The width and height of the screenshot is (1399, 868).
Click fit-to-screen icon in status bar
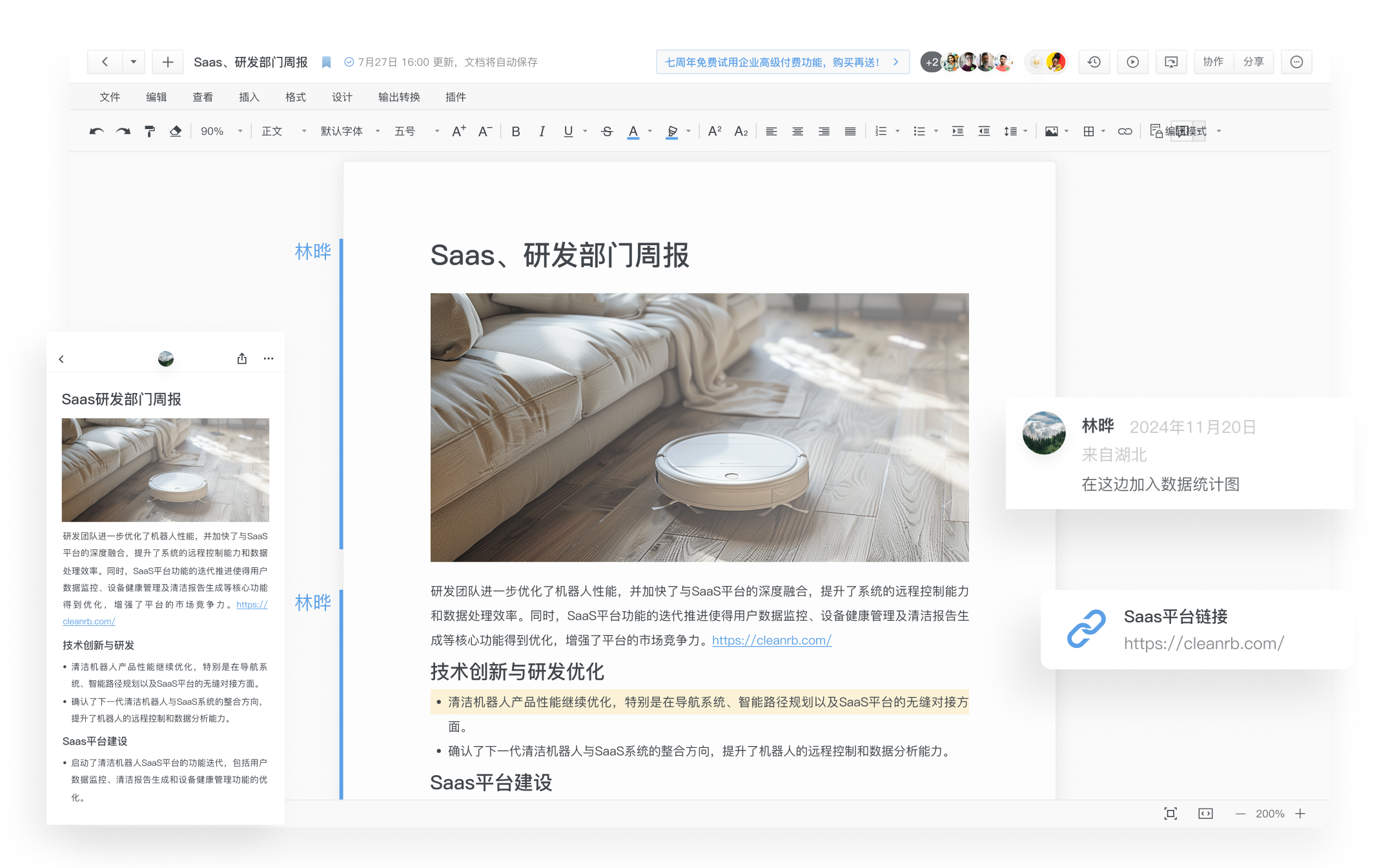point(1170,814)
